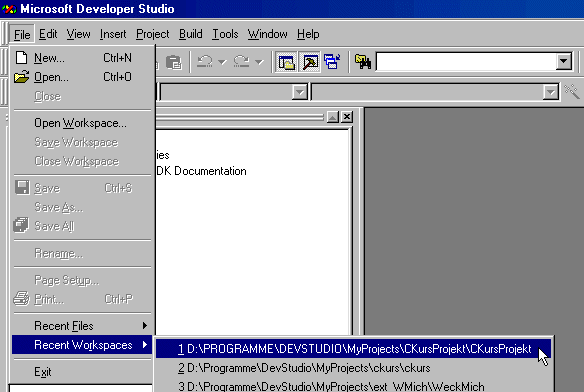
Task: Open the Window menu
Action: 267,34
